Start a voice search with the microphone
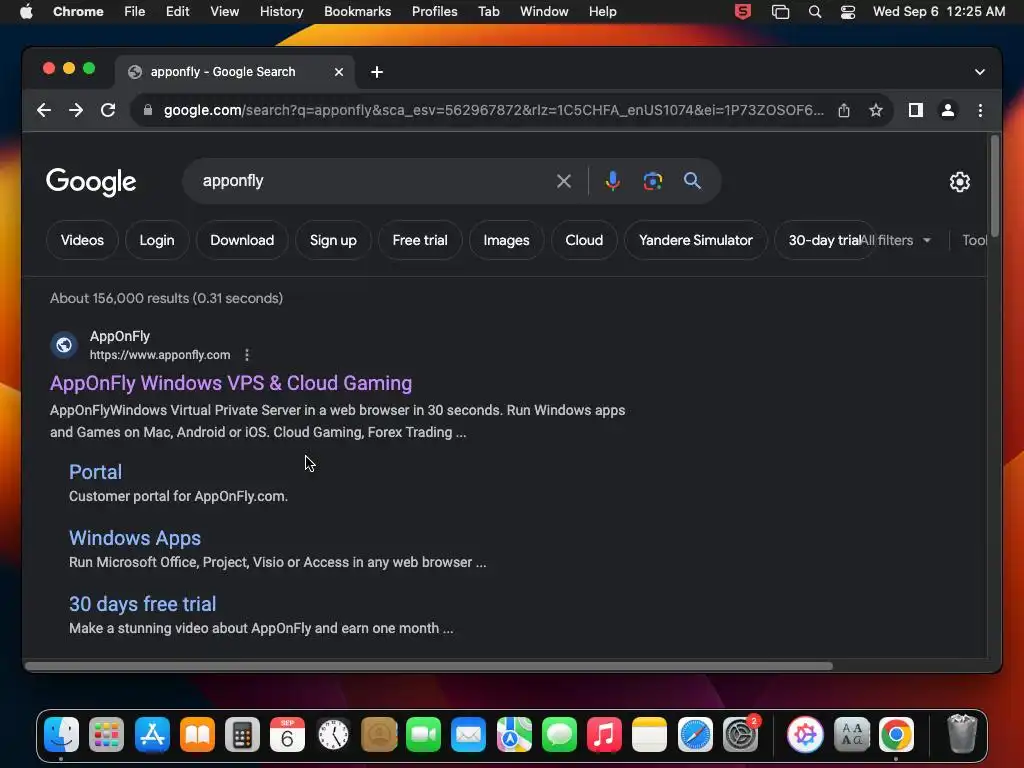 pyautogui.click(x=612, y=181)
